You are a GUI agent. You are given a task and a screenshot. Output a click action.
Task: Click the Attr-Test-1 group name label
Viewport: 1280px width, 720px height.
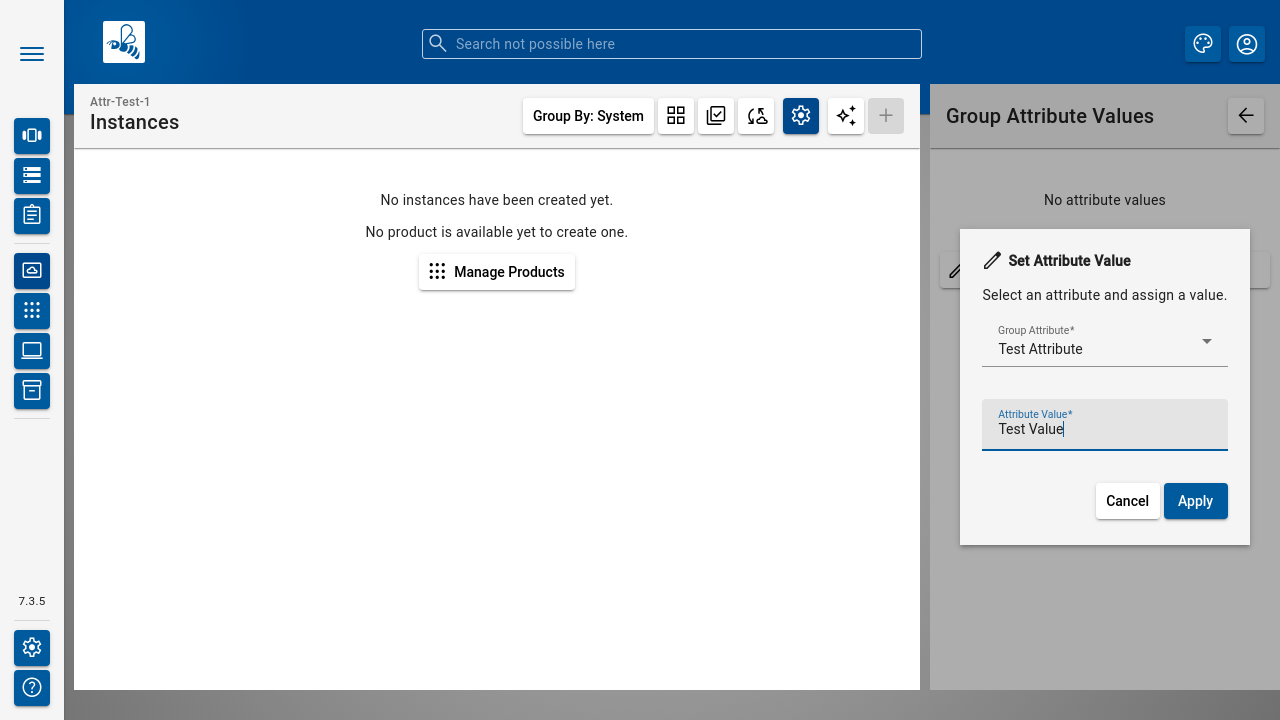[x=120, y=102]
